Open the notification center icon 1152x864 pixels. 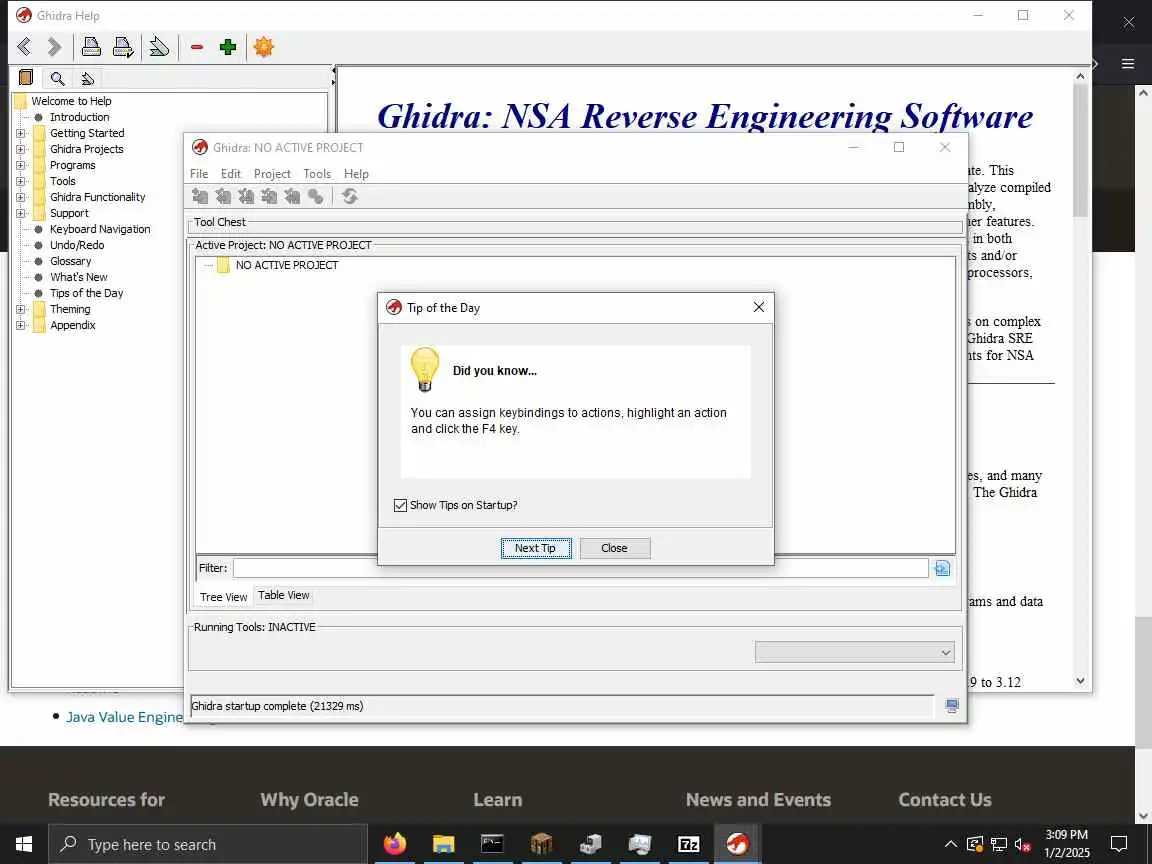1119,844
